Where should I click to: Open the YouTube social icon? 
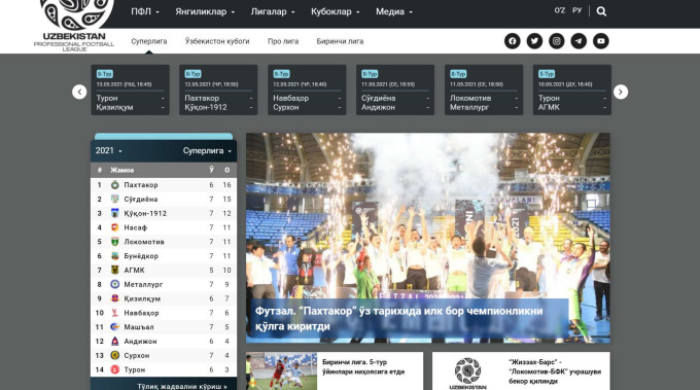pyautogui.click(x=601, y=41)
